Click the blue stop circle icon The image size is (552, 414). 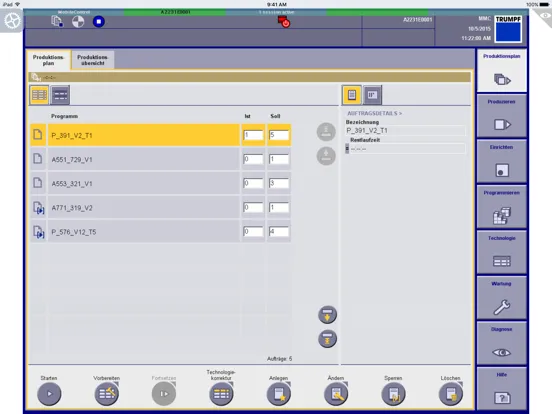tap(99, 21)
